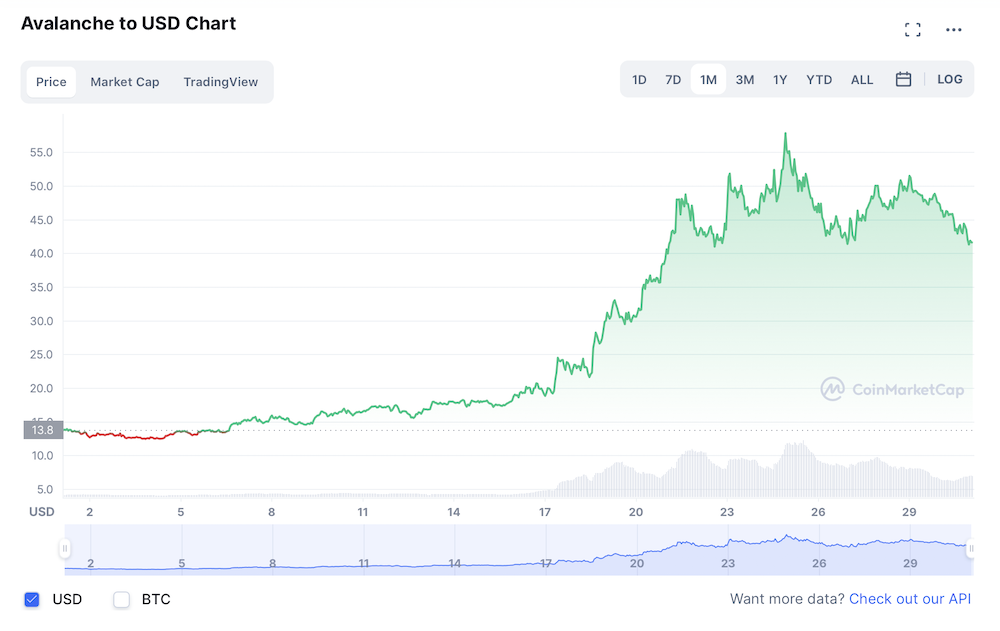The width and height of the screenshot is (1000, 631).
Task: Select the 7D time range
Action: tap(673, 80)
